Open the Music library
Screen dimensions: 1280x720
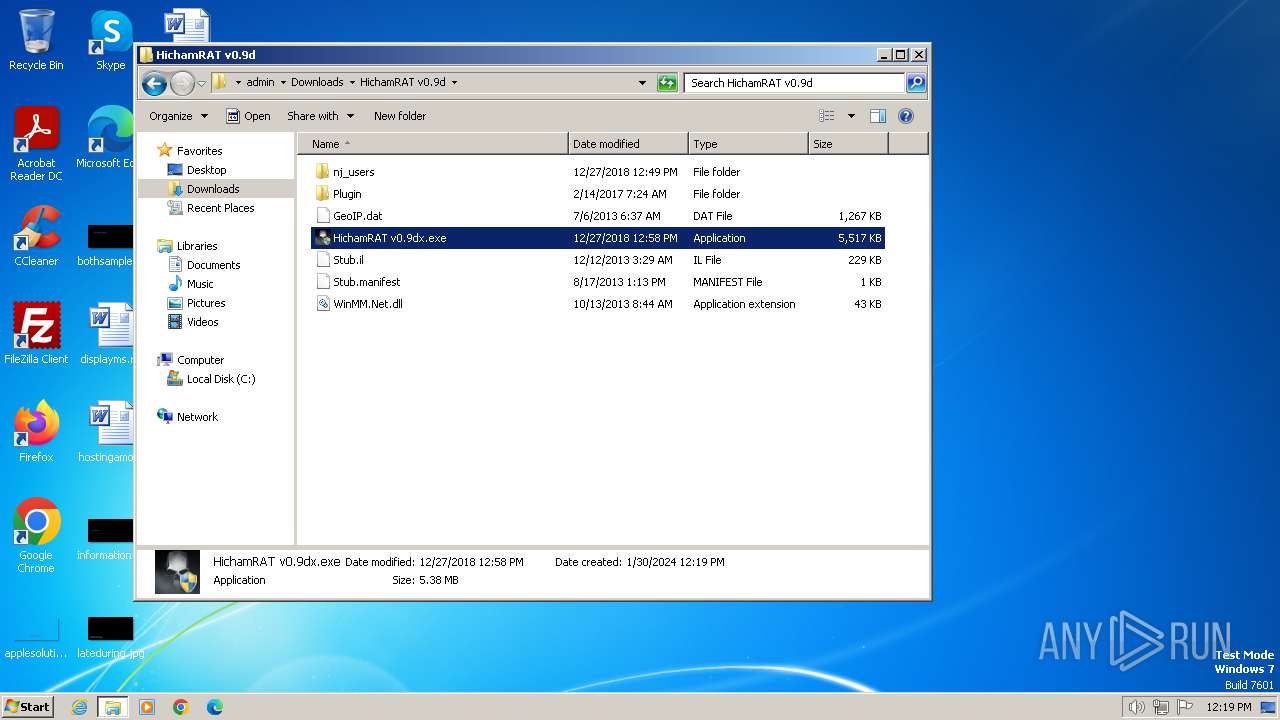tap(200, 284)
